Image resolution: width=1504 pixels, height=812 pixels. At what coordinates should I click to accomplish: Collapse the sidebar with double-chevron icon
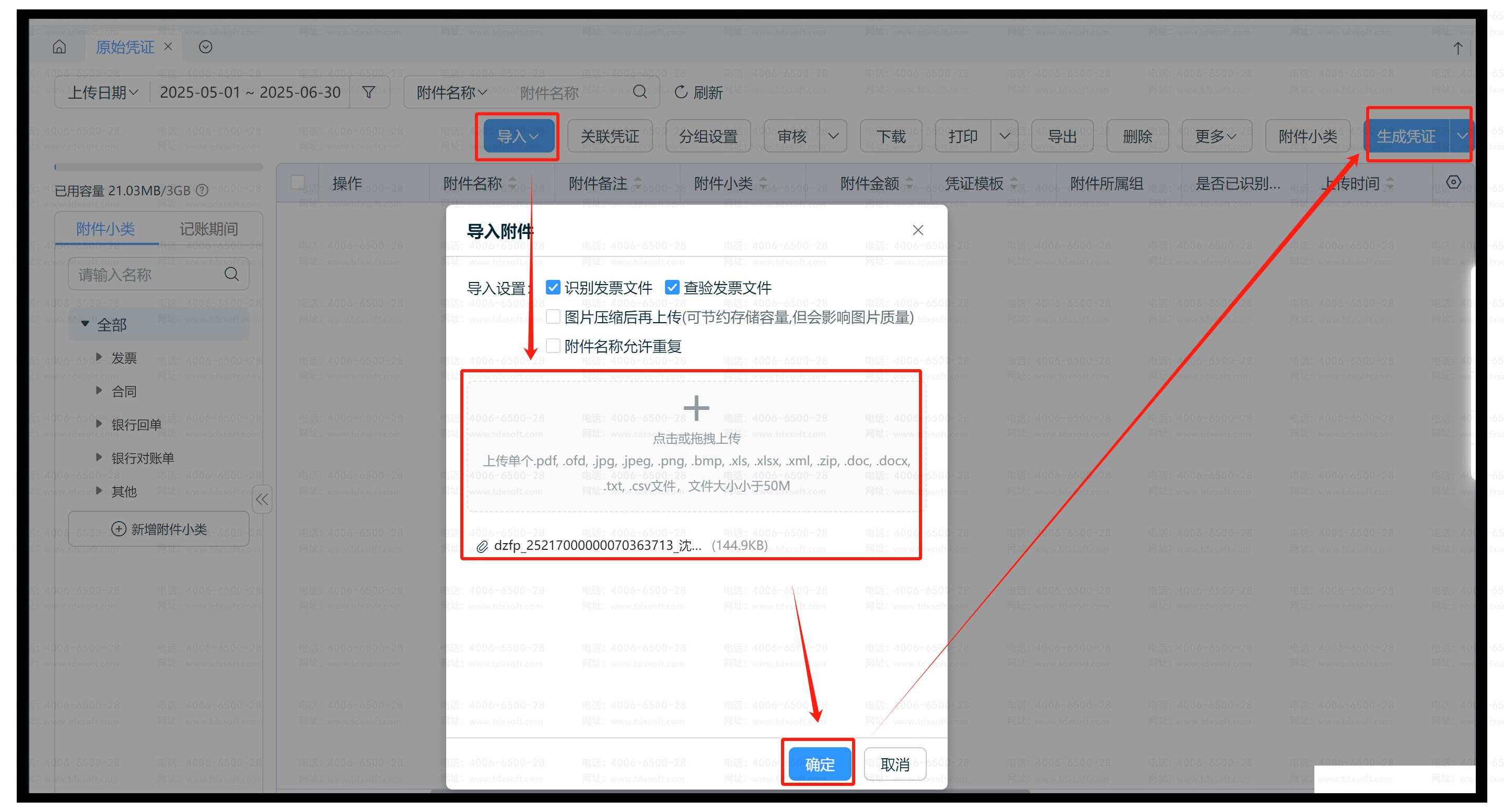pos(262,499)
